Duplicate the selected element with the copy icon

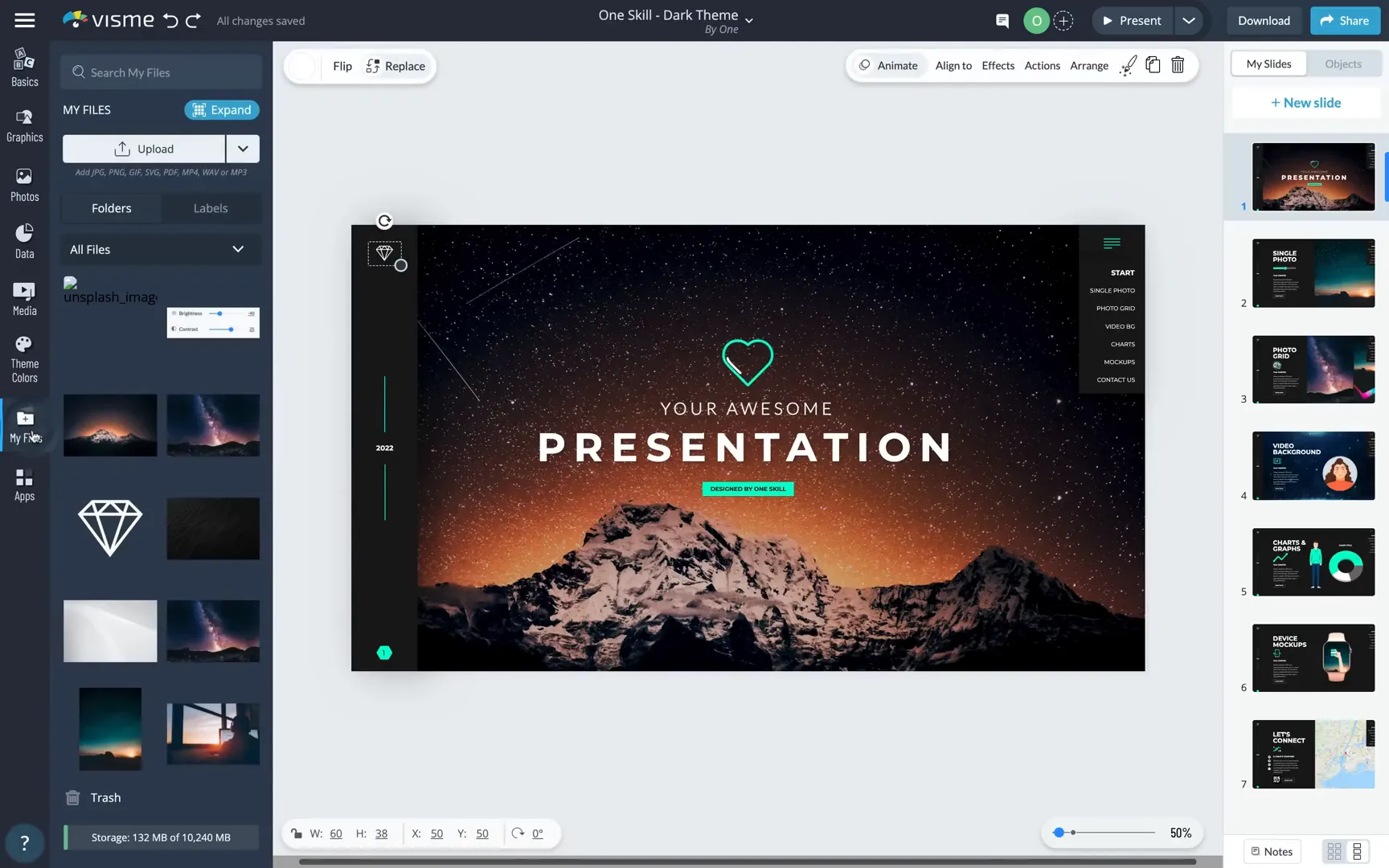(1153, 65)
